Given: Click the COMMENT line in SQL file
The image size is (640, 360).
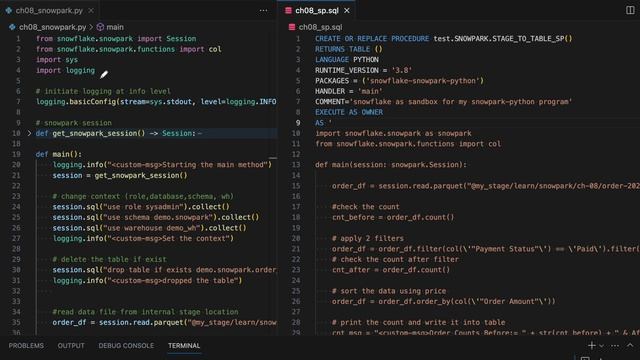Looking at the screenshot, I should click(444, 102).
